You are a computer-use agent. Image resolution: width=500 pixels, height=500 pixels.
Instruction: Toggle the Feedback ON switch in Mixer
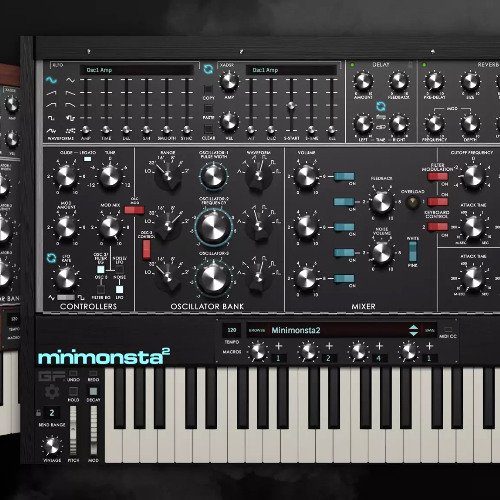(344, 202)
